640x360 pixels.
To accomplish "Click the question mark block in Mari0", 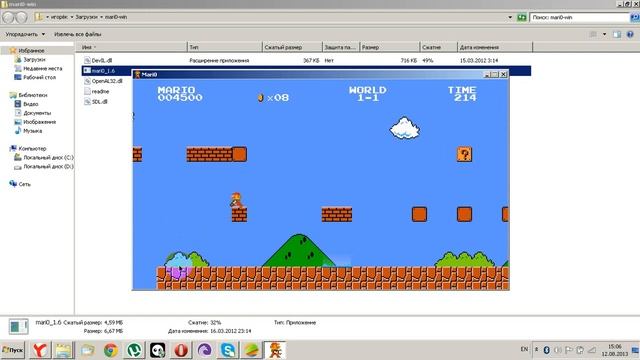I will pyautogui.click(x=464, y=154).
